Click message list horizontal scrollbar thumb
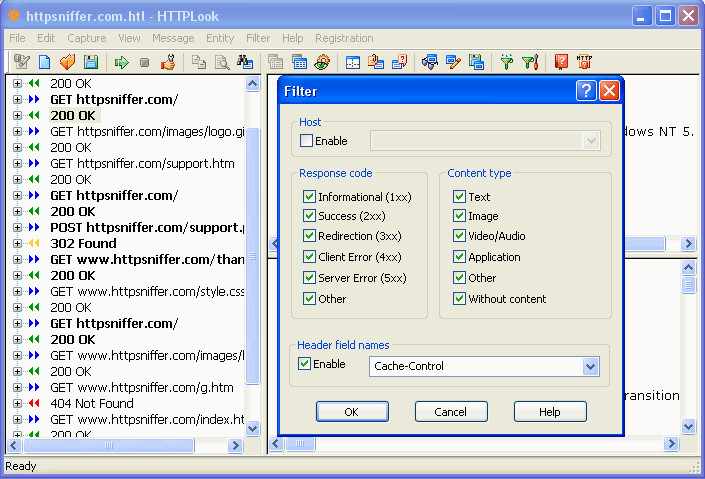This screenshot has height=479, width=705. point(109,445)
